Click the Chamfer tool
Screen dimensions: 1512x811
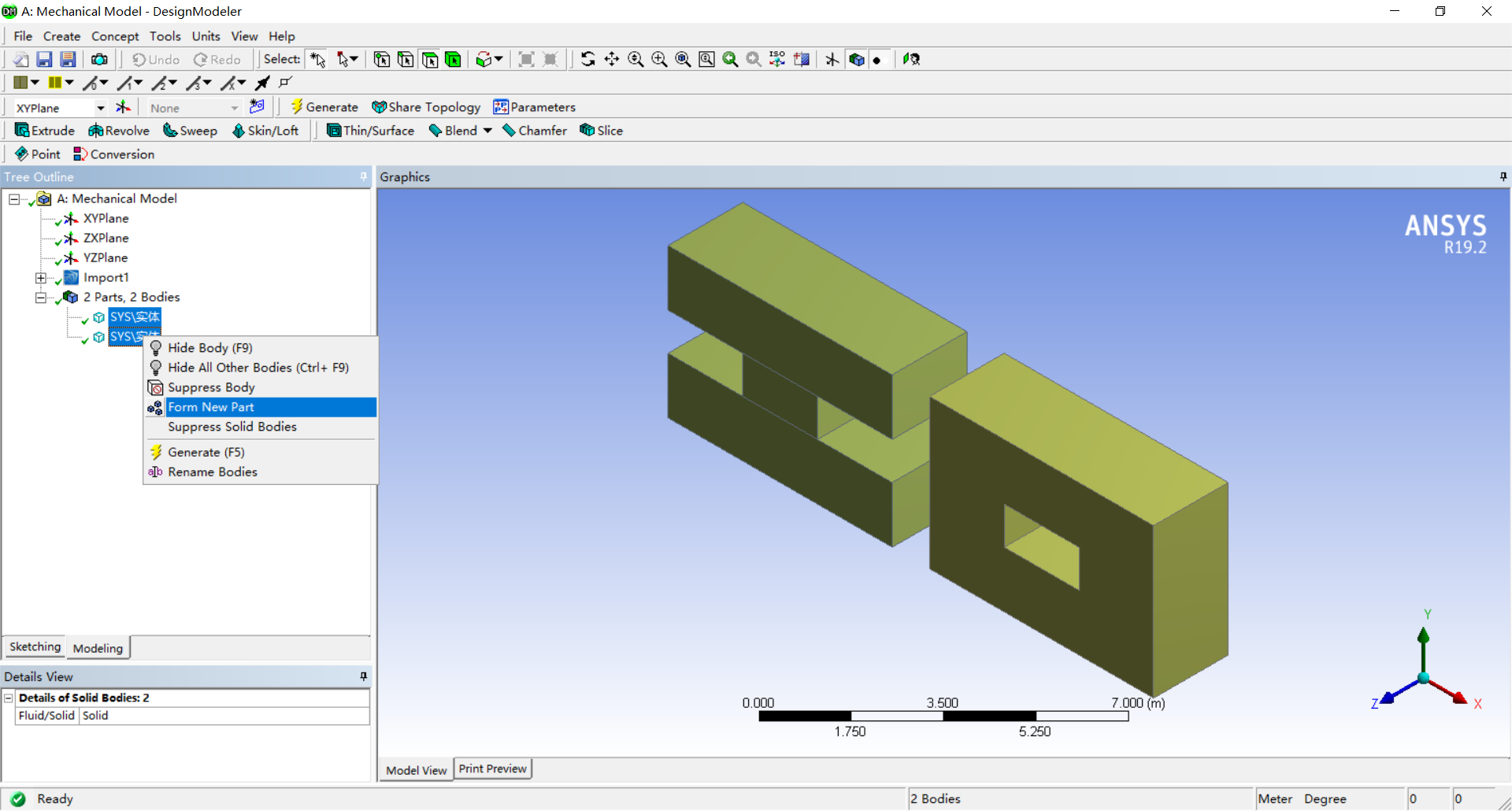[535, 131]
